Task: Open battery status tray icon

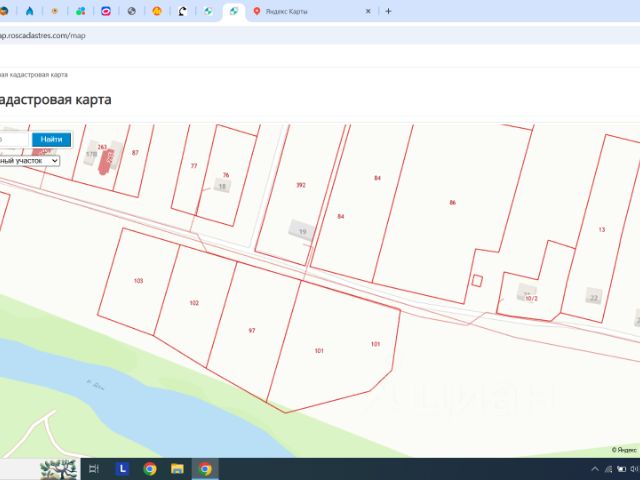Action: pos(621,469)
